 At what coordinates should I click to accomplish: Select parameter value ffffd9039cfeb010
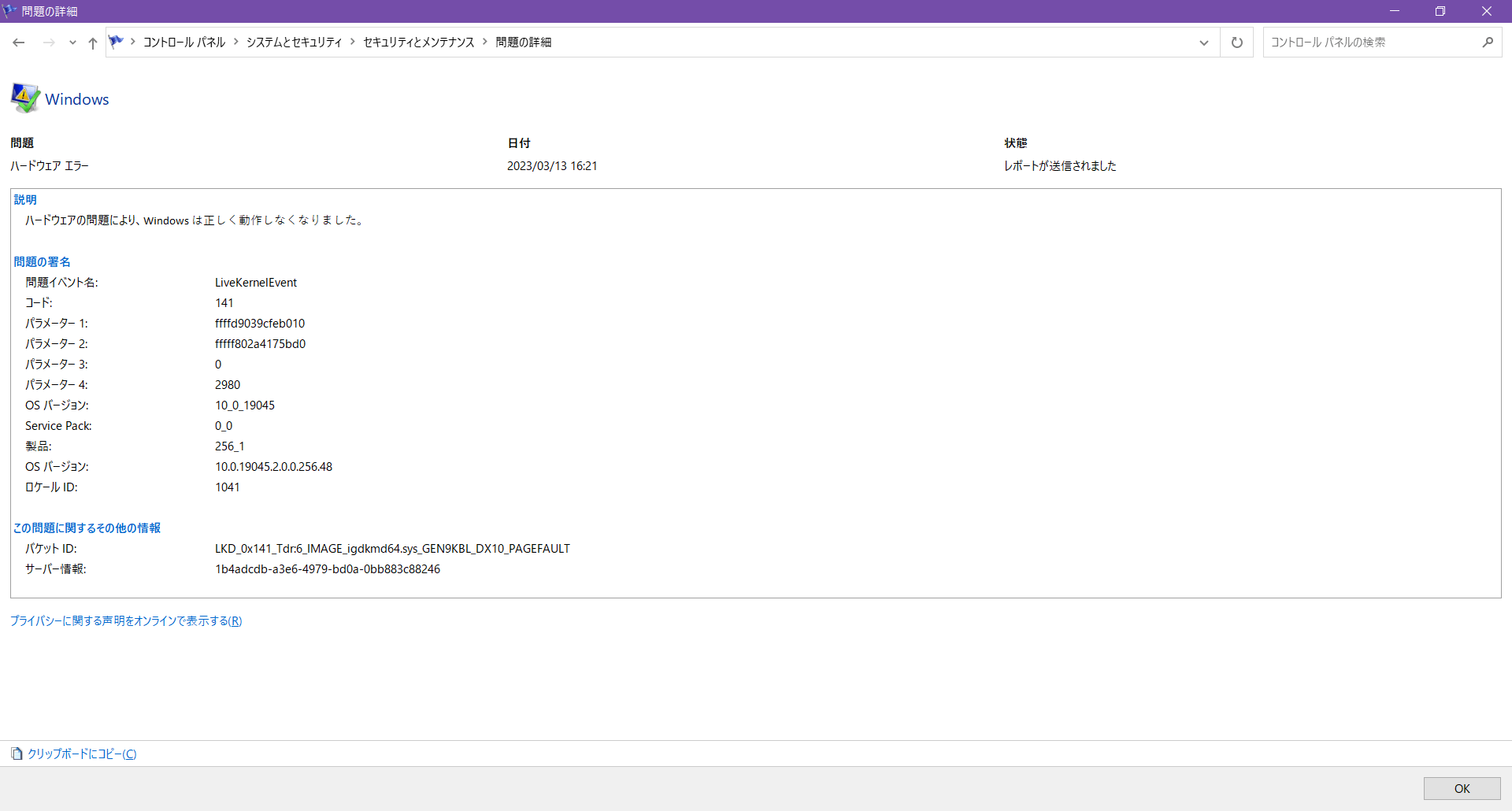coord(260,324)
